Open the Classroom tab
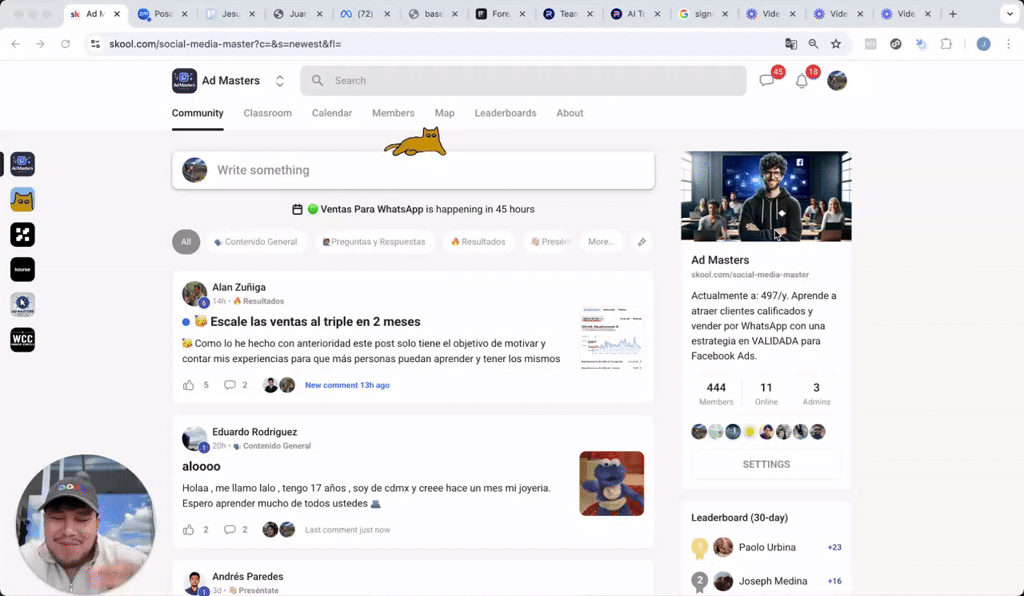Viewport: 1024px width, 596px height. 268,113
